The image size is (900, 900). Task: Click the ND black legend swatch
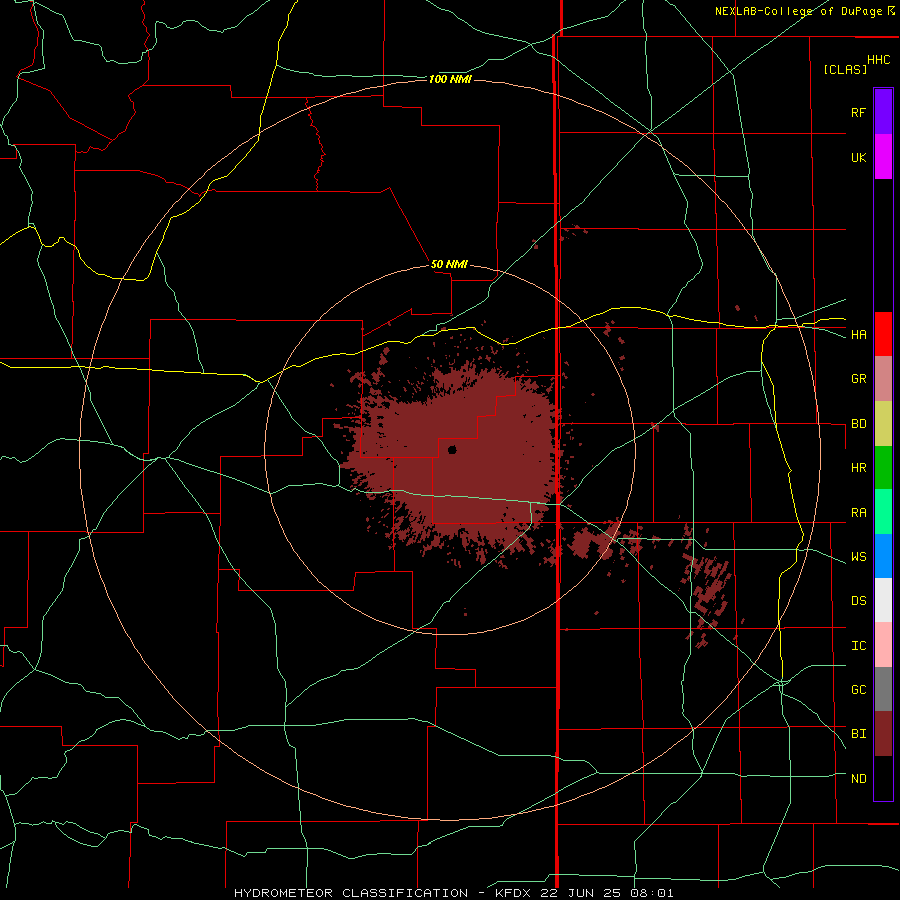[883, 778]
